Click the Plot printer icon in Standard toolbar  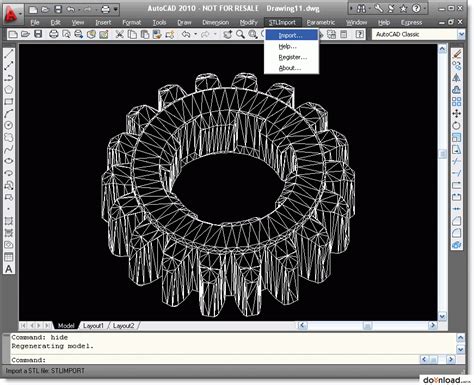coord(54,34)
